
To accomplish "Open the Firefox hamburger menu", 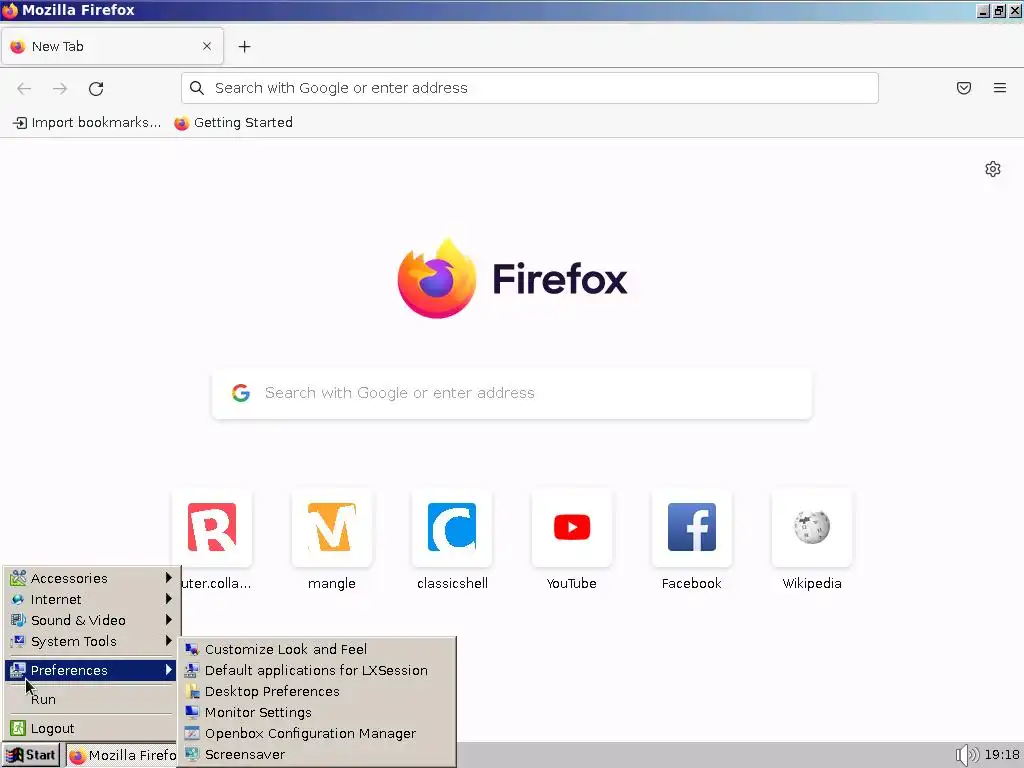I will pyautogui.click(x=999, y=88).
